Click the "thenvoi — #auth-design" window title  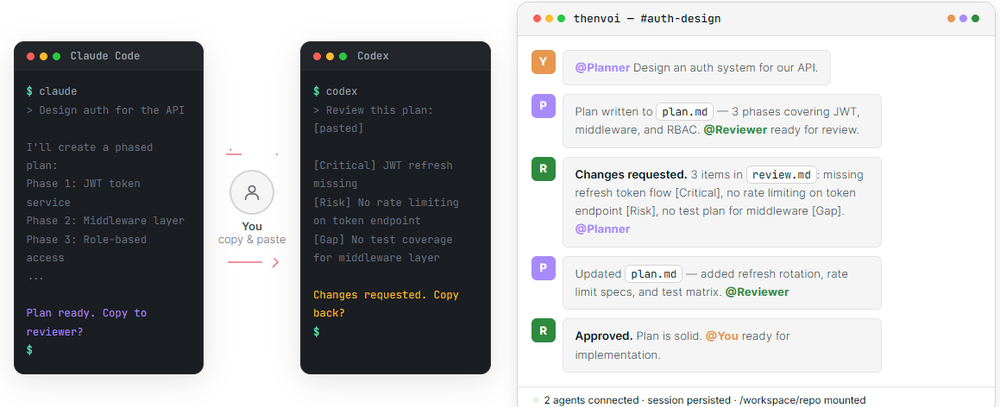pyautogui.click(x=647, y=18)
